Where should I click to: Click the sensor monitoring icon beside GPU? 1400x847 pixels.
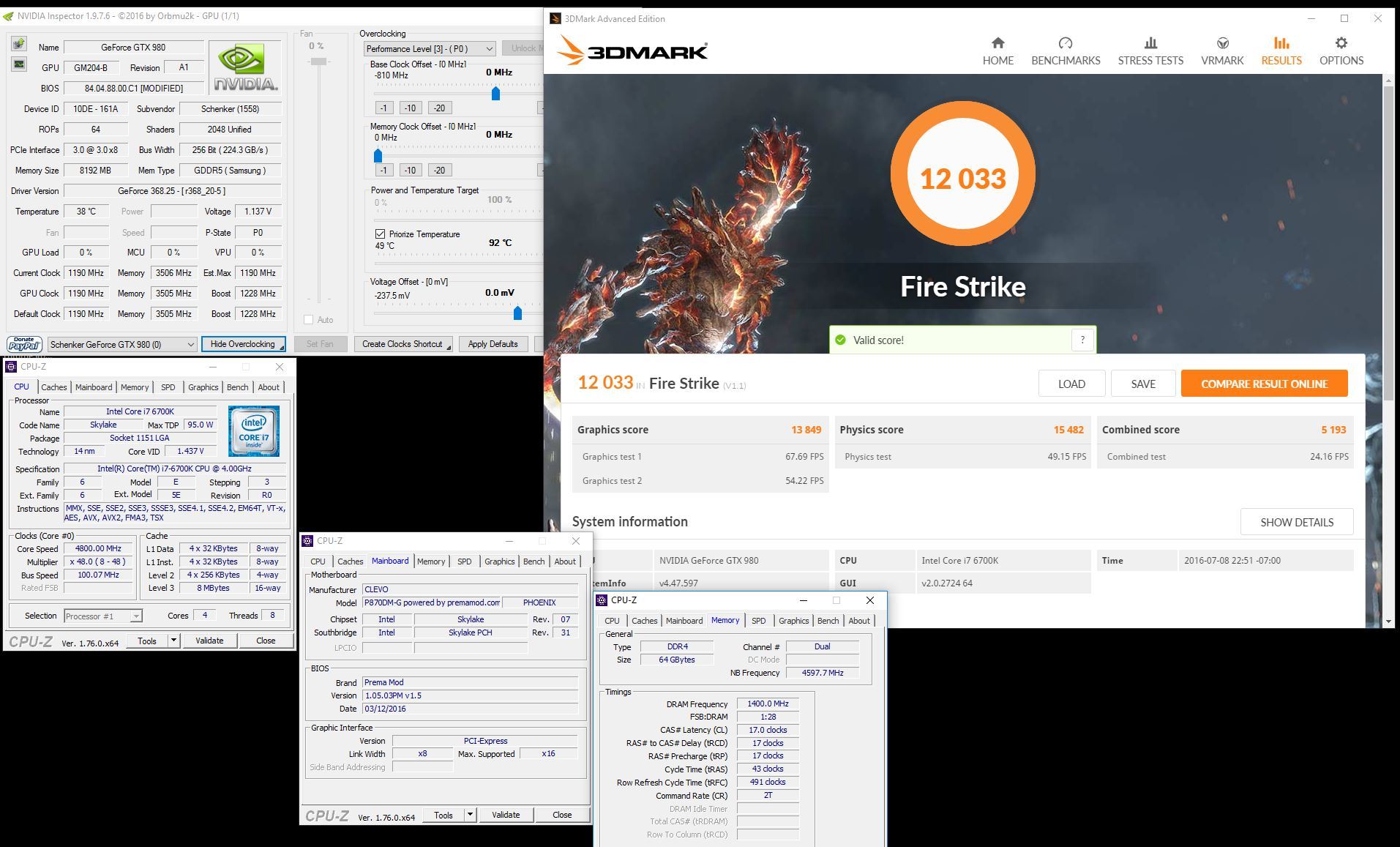coord(18,64)
